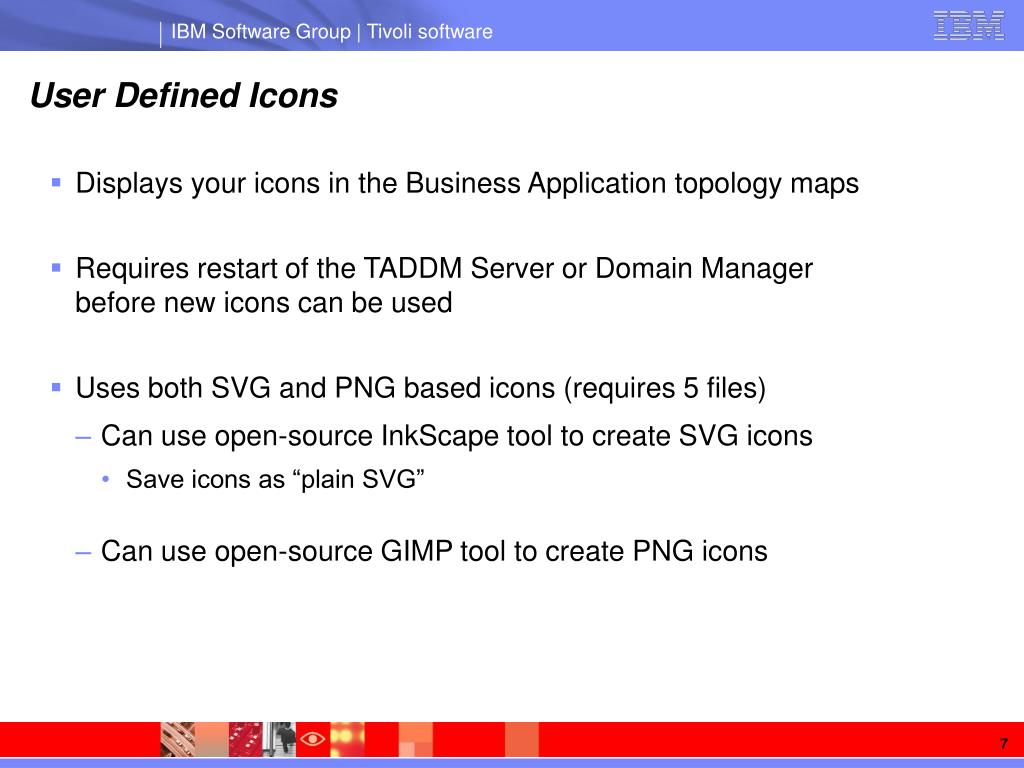Image resolution: width=1024 pixels, height=768 pixels.
Task: Click the walking person photo in the footer strip
Action: click(280, 739)
